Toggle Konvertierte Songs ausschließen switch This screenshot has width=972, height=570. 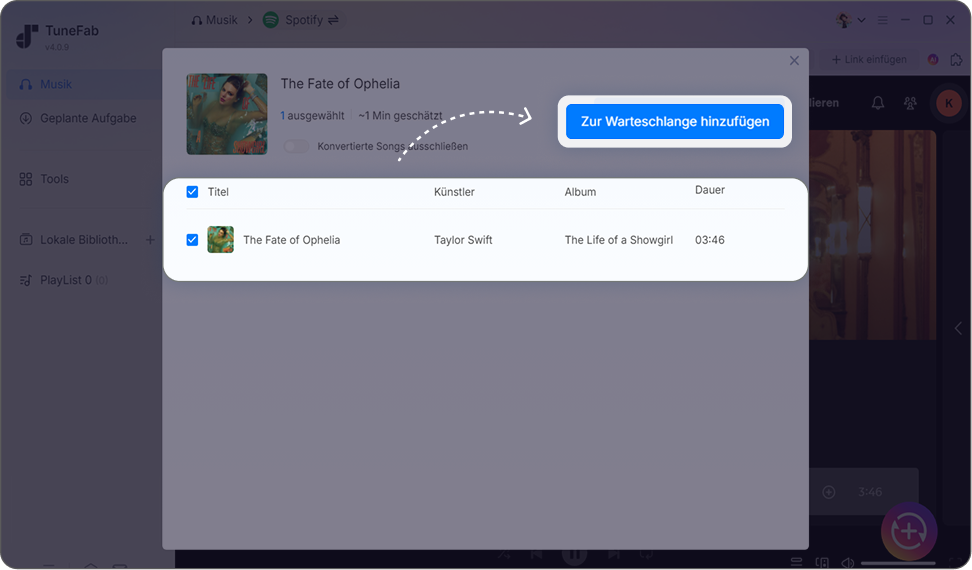pyautogui.click(x=296, y=146)
